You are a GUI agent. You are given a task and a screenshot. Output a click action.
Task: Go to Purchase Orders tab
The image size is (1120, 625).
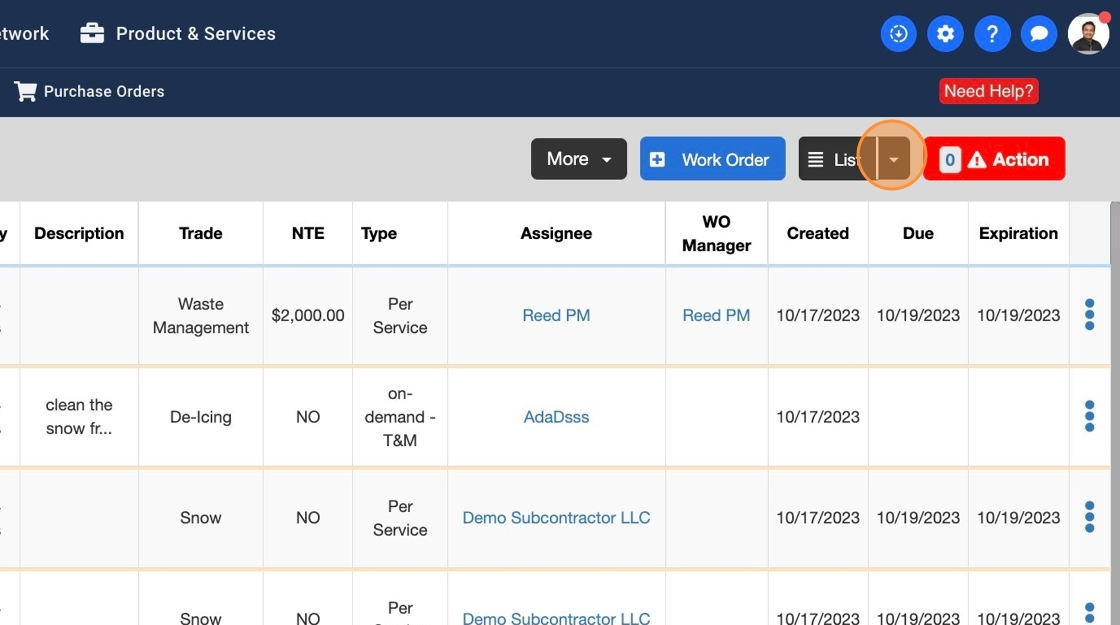(103, 92)
